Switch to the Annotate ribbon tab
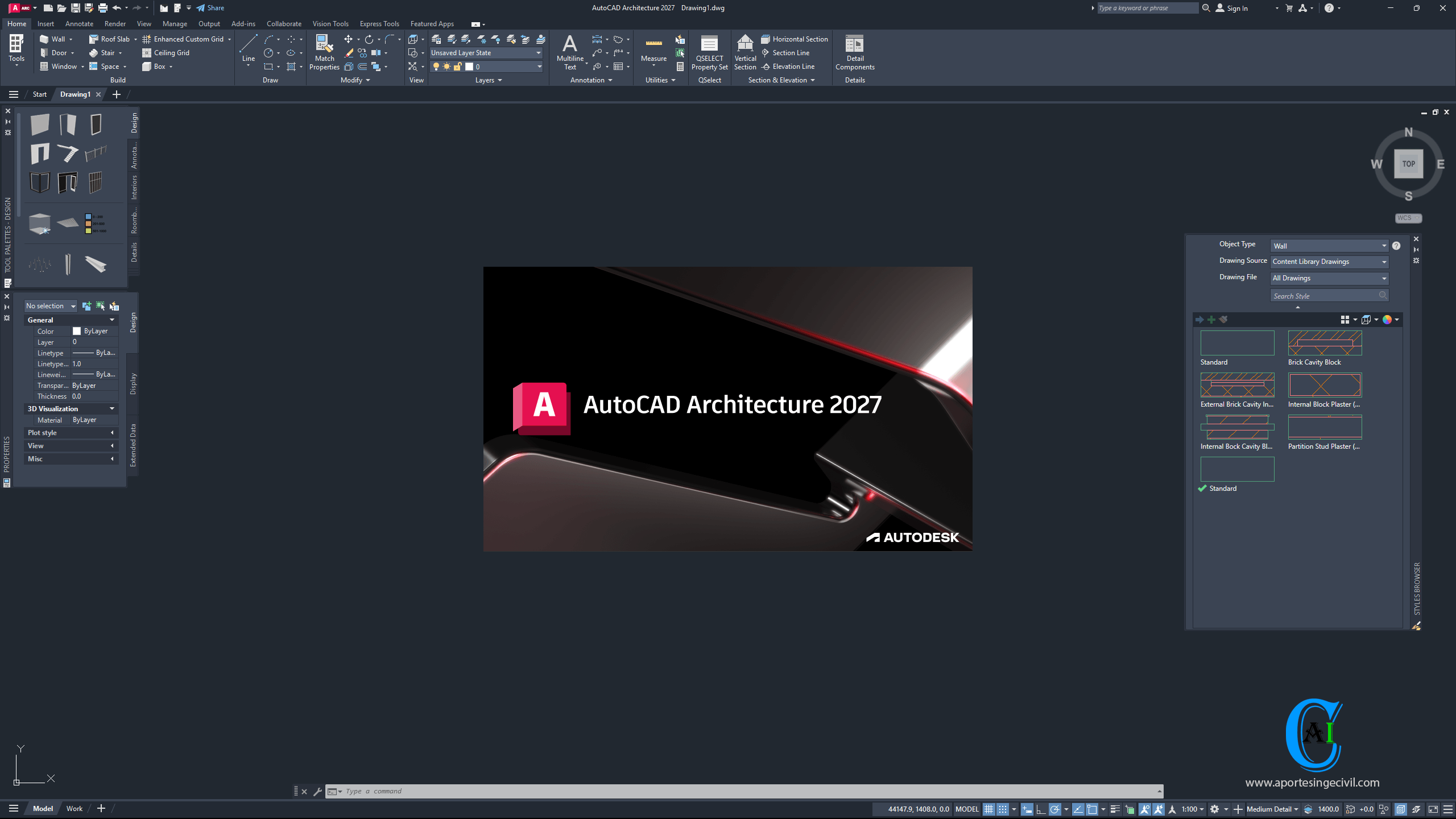The width and height of the screenshot is (1456, 819). click(79, 24)
